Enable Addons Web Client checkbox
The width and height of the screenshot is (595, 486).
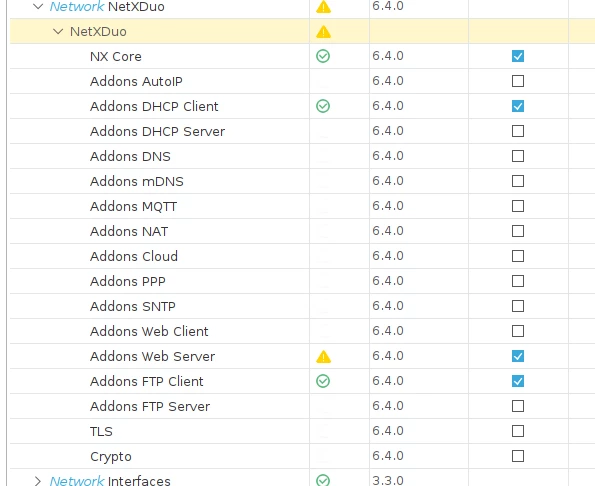pos(518,331)
